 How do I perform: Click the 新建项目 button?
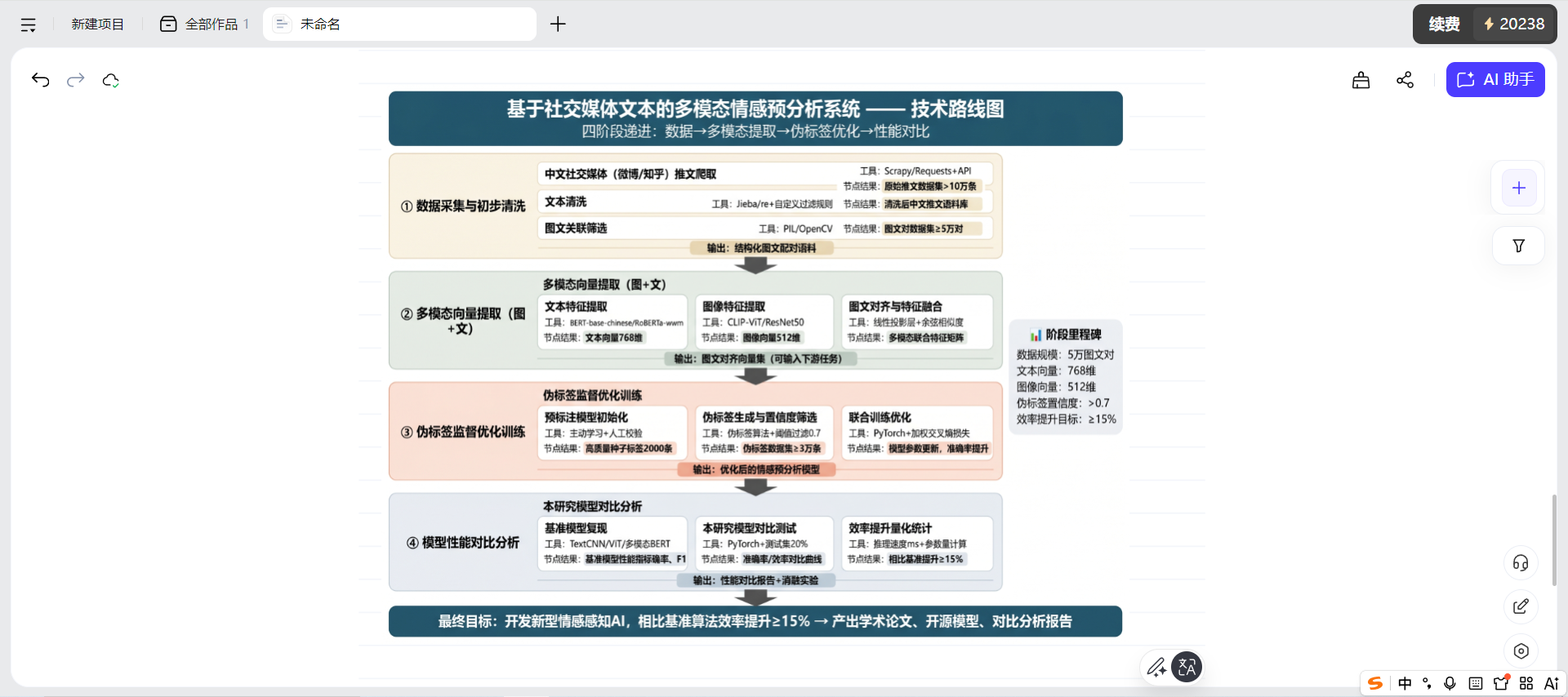pos(97,24)
